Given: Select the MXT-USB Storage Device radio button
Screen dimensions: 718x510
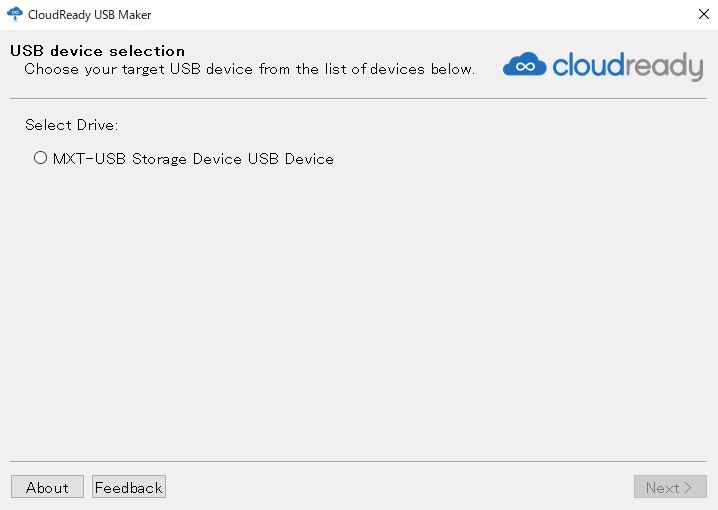Looking at the screenshot, I should [x=40, y=158].
